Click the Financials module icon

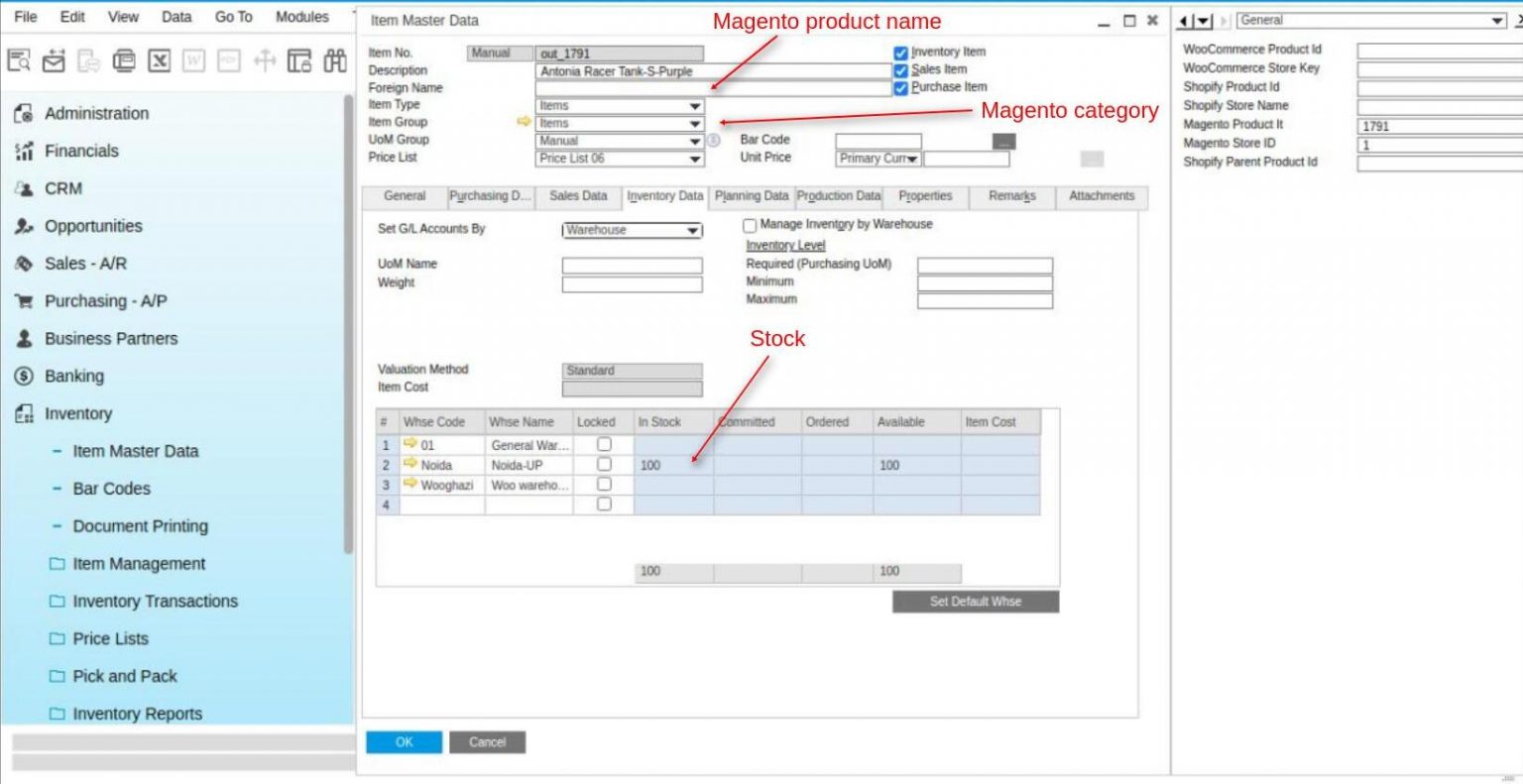click(x=22, y=151)
